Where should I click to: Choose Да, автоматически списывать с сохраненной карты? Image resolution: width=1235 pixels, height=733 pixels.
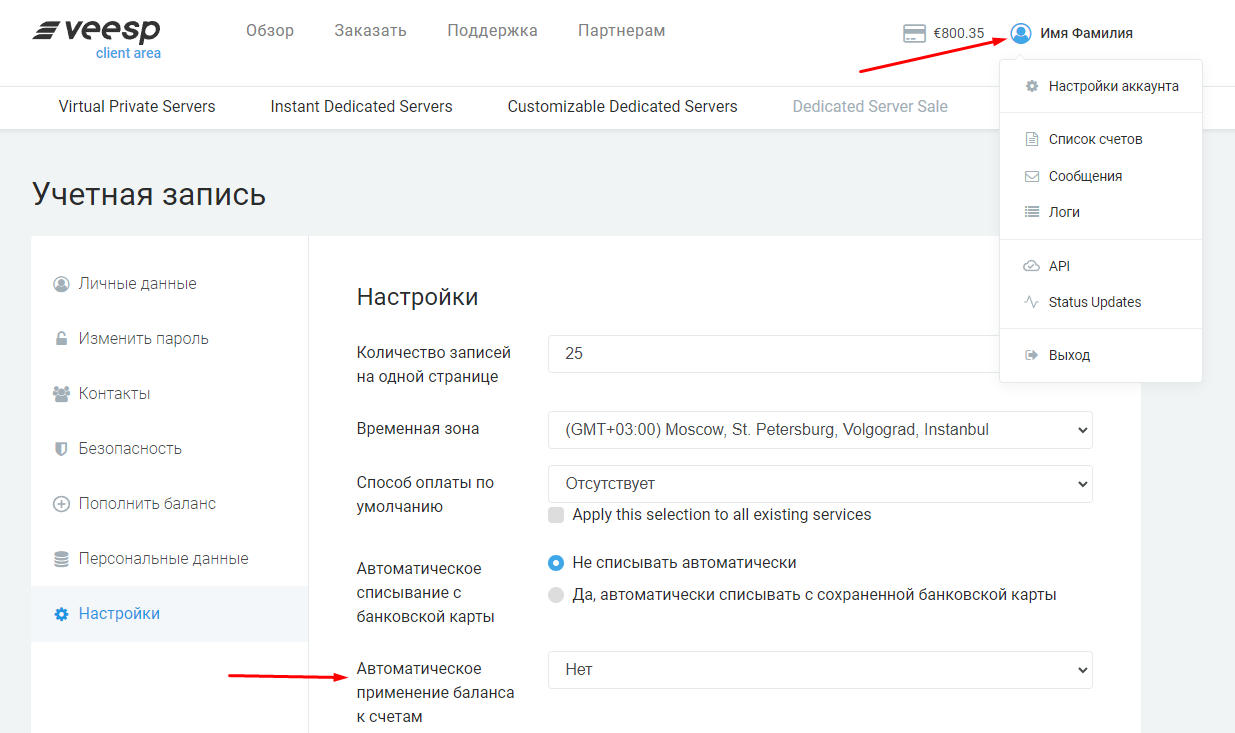coord(556,594)
